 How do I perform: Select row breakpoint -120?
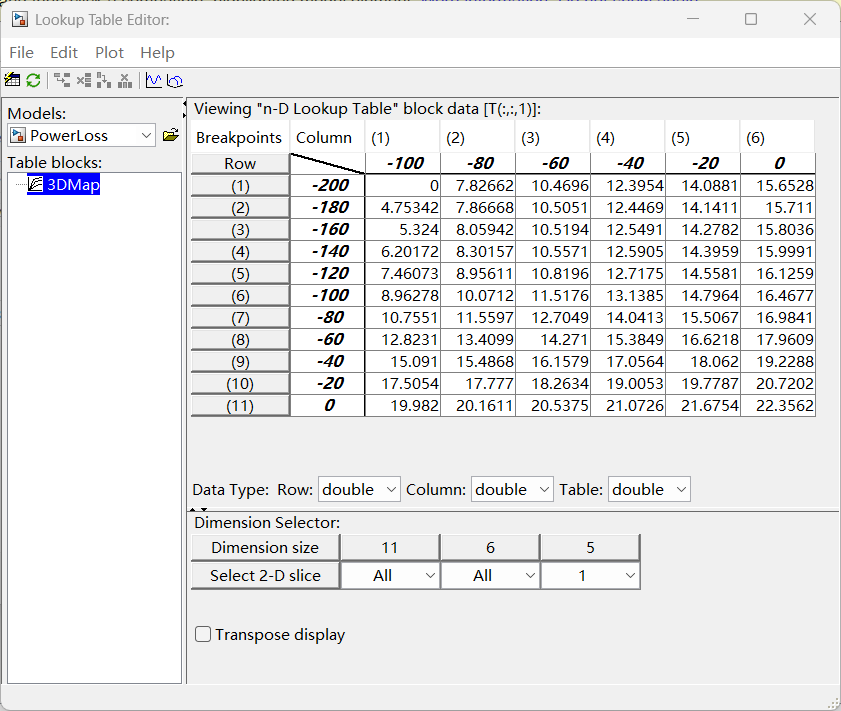(x=328, y=273)
